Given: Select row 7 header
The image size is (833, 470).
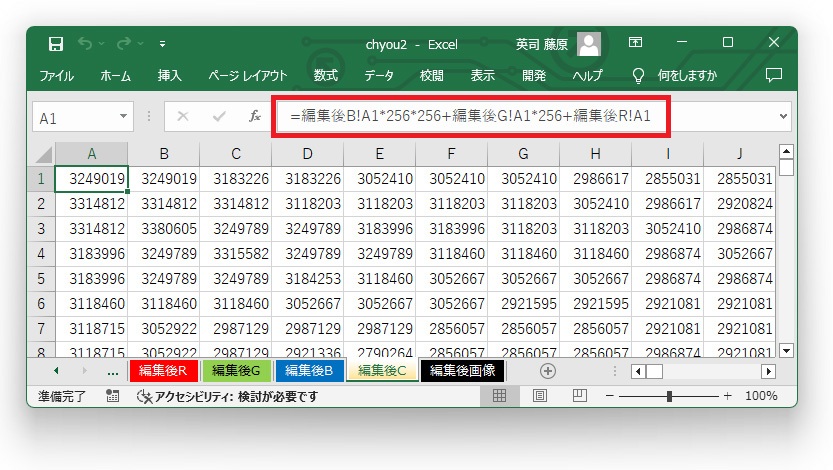Looking at the screenshot, I should pos(41,329).
